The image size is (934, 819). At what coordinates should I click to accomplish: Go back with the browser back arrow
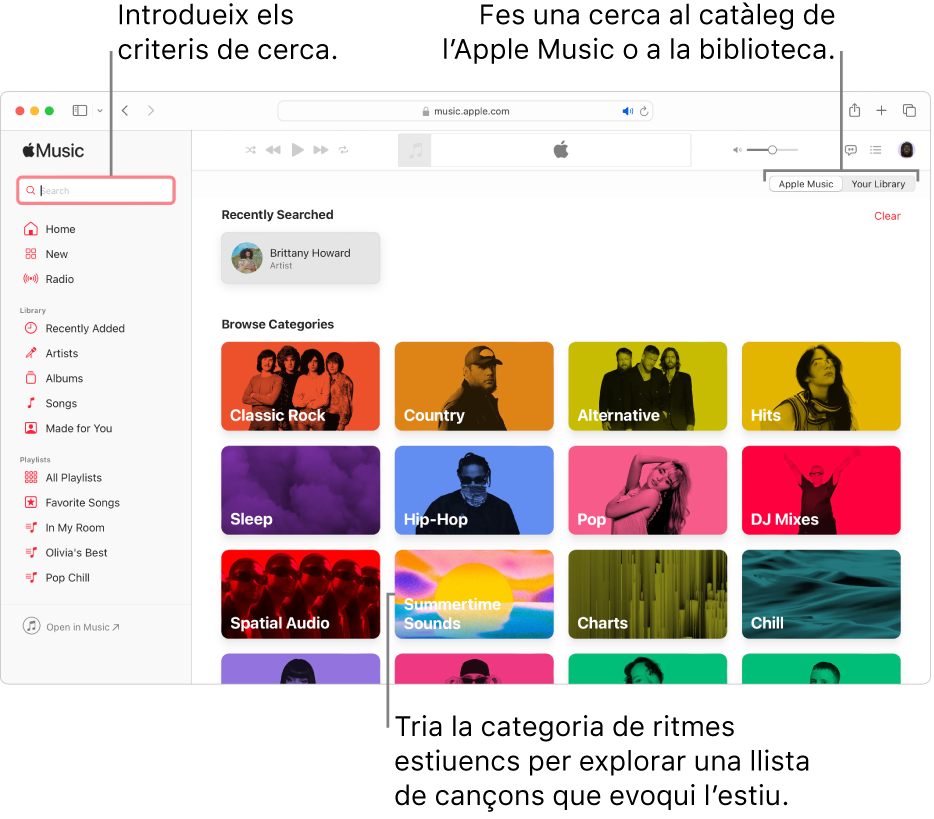125,111
